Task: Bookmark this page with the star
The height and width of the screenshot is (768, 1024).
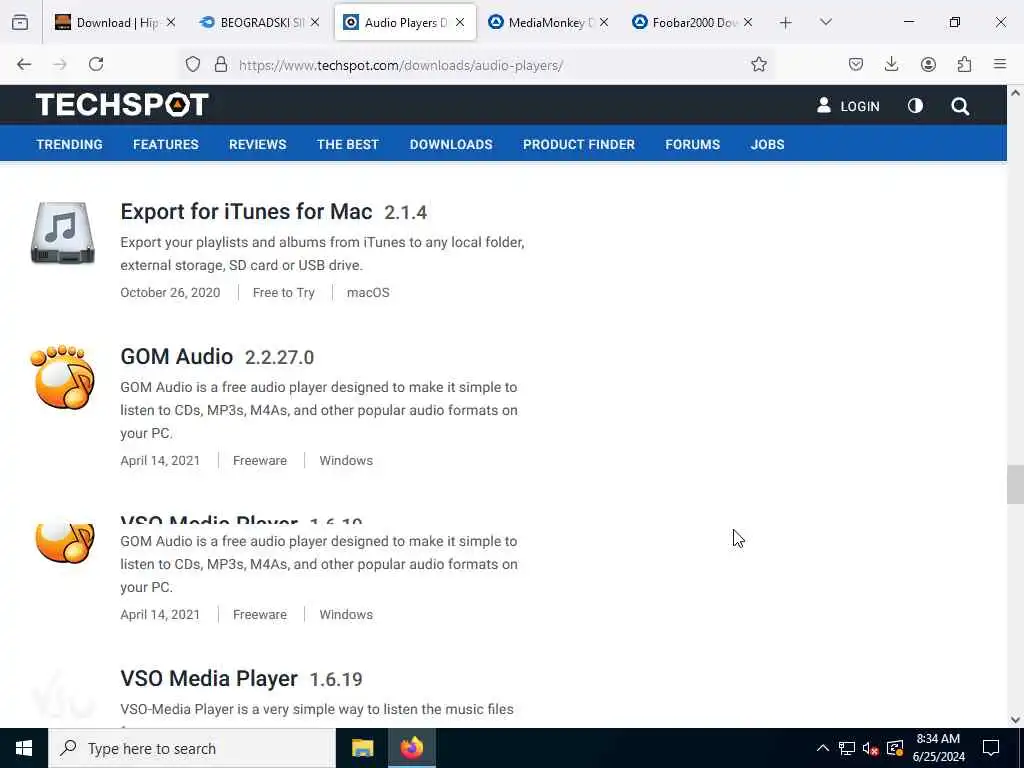Action: (x=758, y=64)
